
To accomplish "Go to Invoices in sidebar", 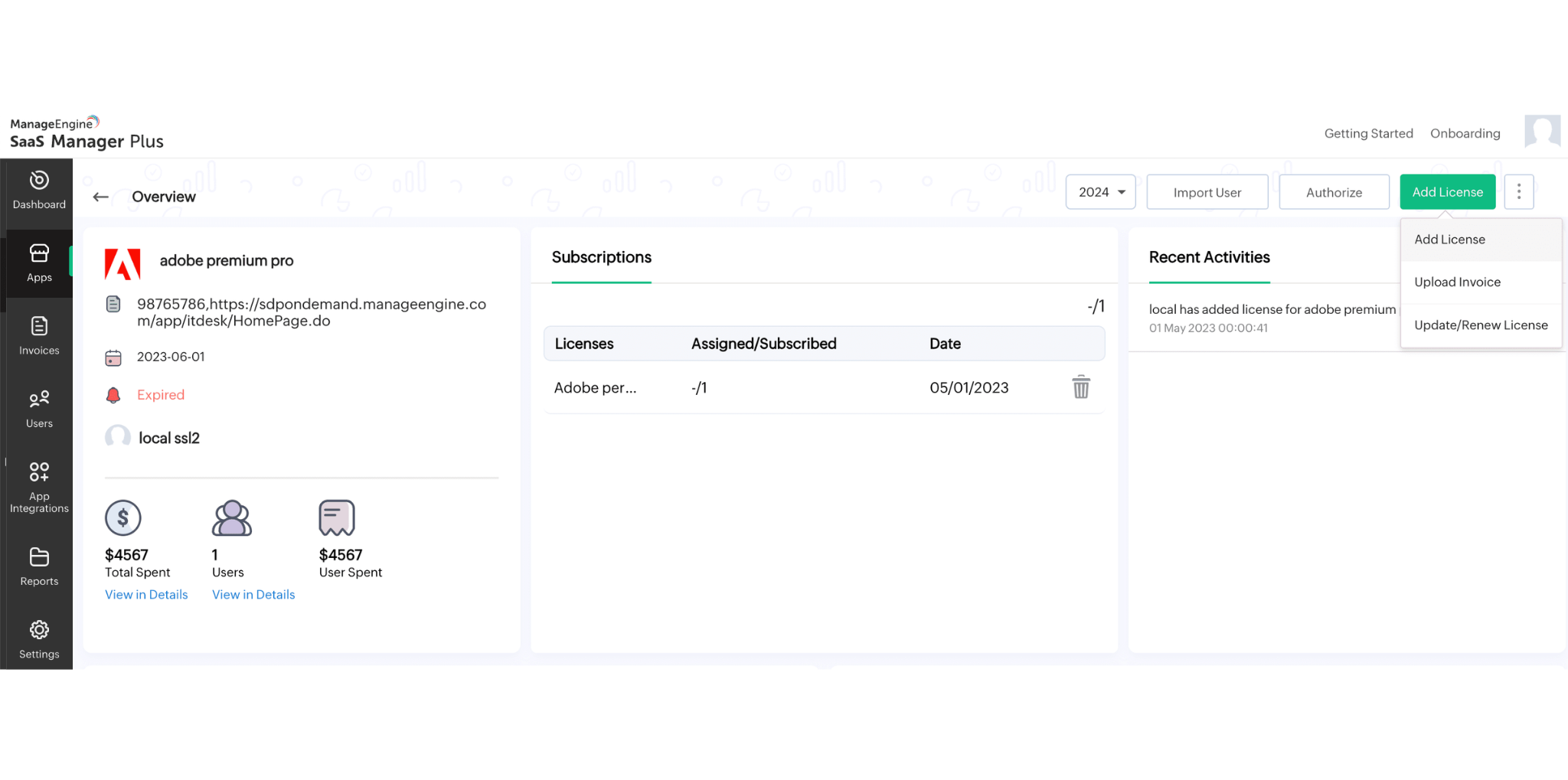I will pos(39,335).
